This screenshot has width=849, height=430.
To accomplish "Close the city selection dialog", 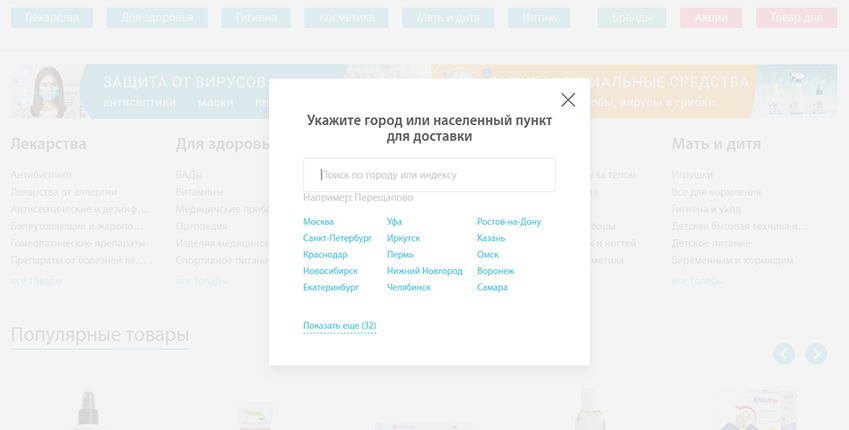I will click(568, 100).
